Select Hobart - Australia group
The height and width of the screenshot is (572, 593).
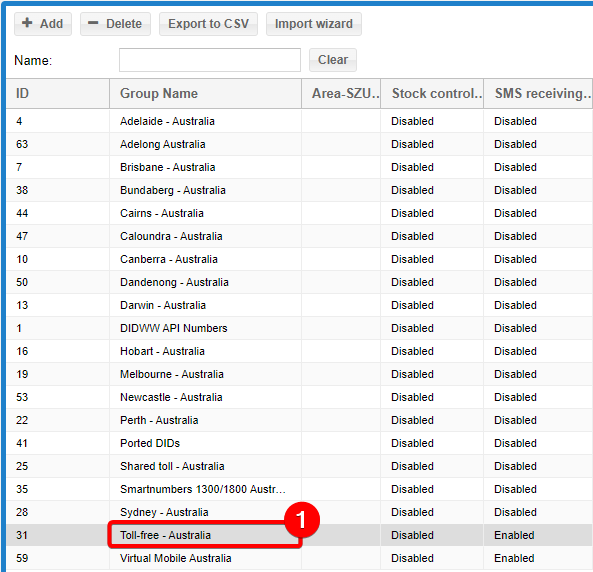162,351
